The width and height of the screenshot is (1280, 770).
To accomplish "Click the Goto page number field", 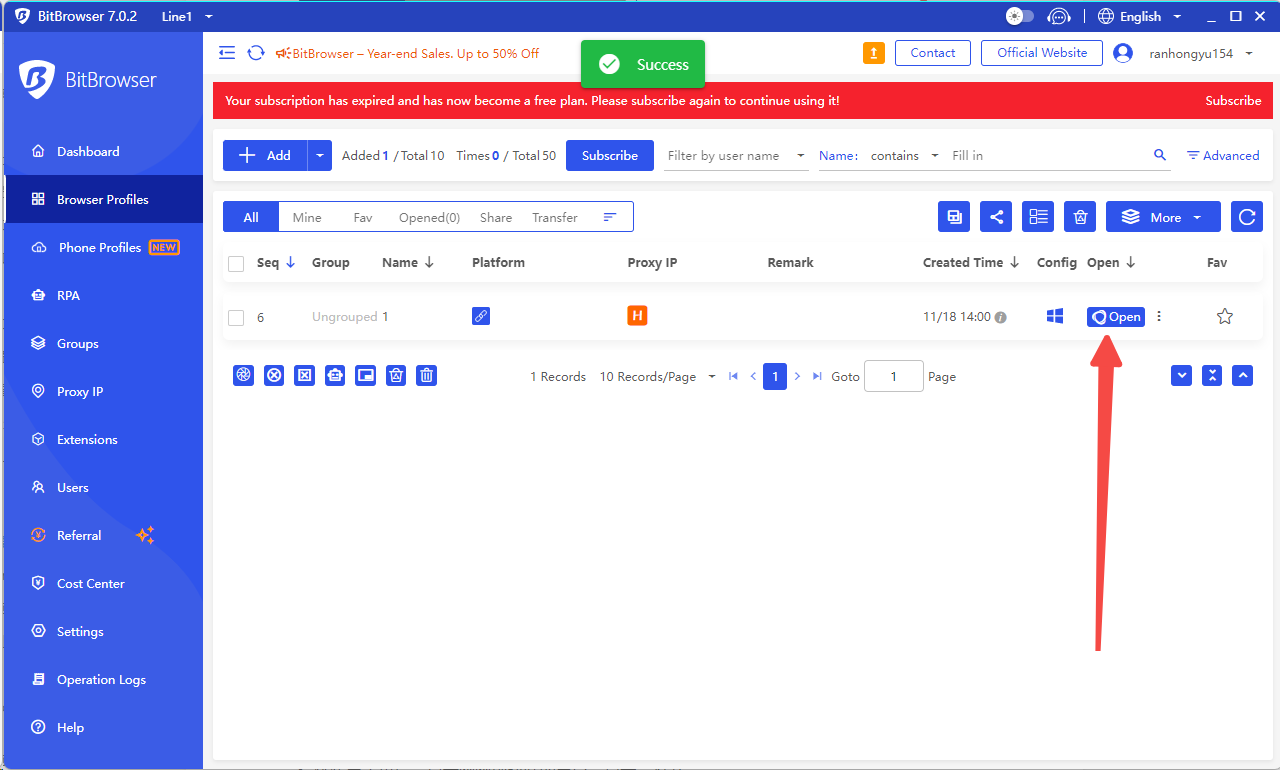I will click(x=893, y=376).
